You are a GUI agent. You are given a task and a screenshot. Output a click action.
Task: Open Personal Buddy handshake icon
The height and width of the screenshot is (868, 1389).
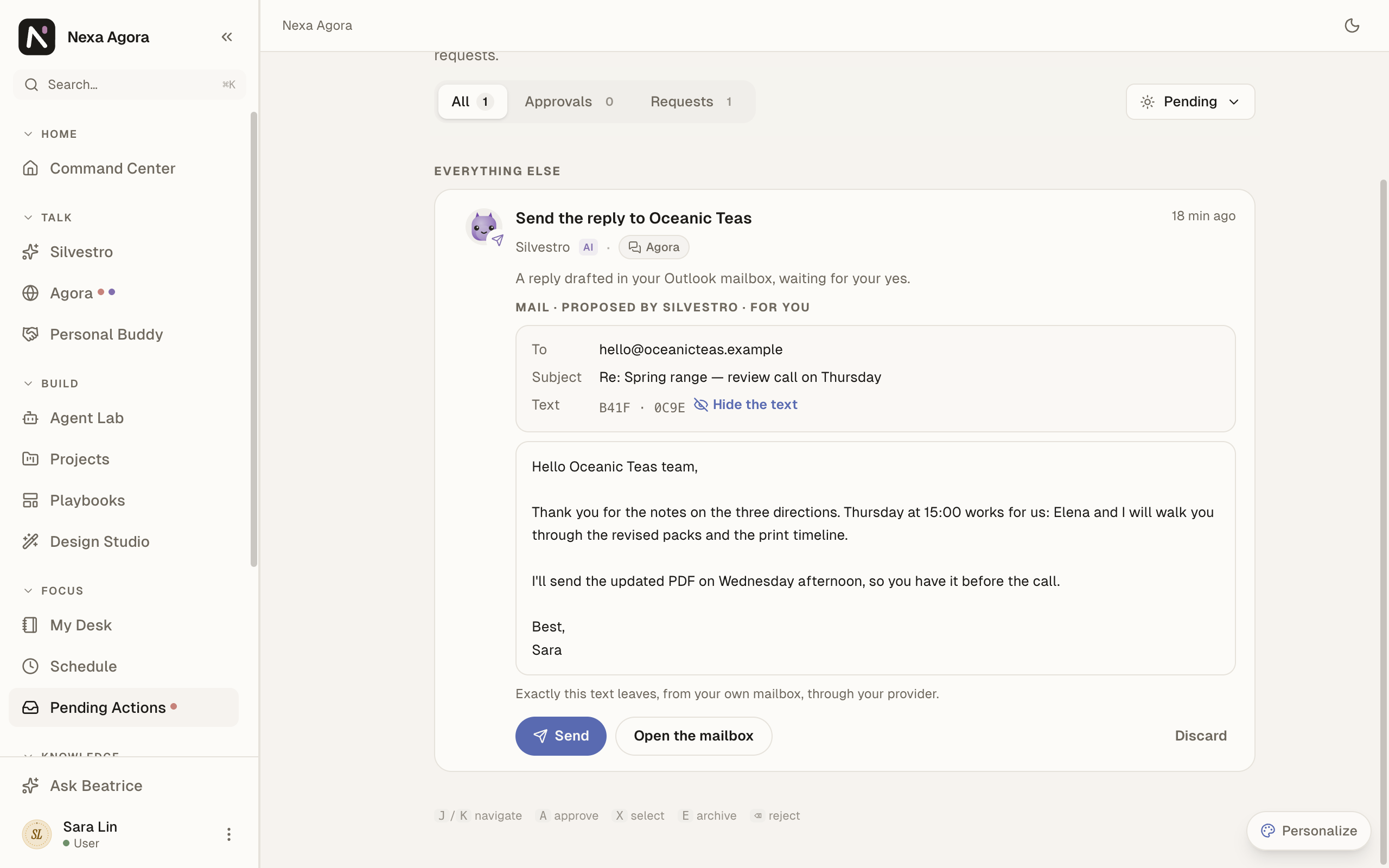coord(30,334)
